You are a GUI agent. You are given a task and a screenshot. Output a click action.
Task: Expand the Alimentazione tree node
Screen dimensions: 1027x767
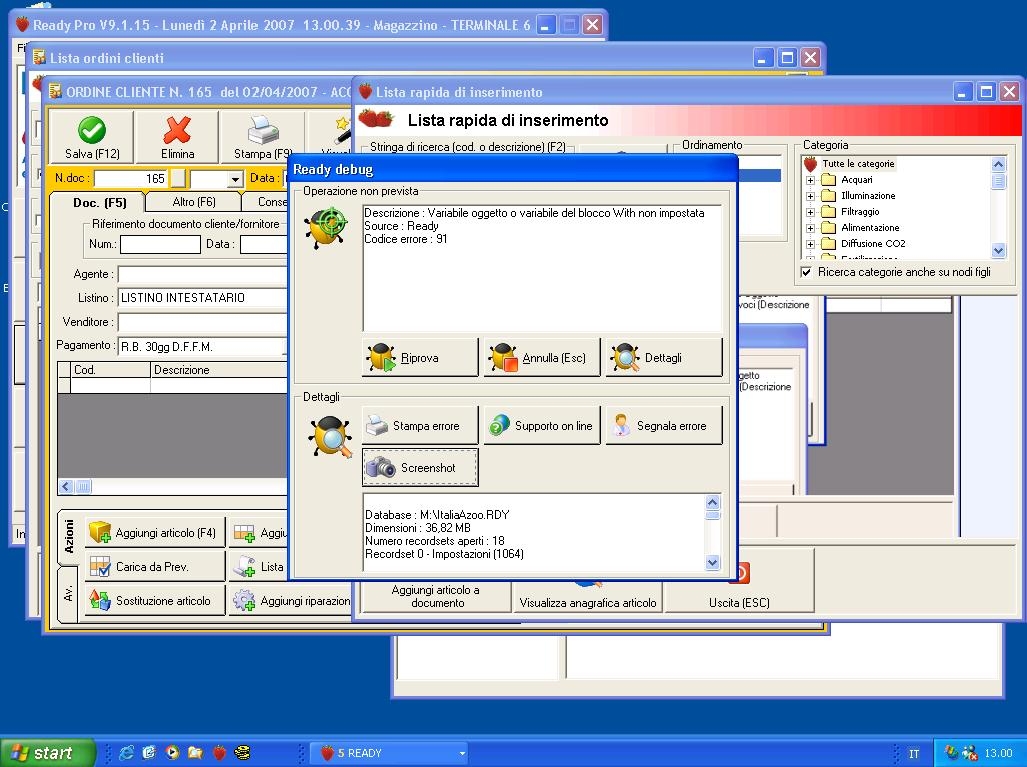coord(810,227)
